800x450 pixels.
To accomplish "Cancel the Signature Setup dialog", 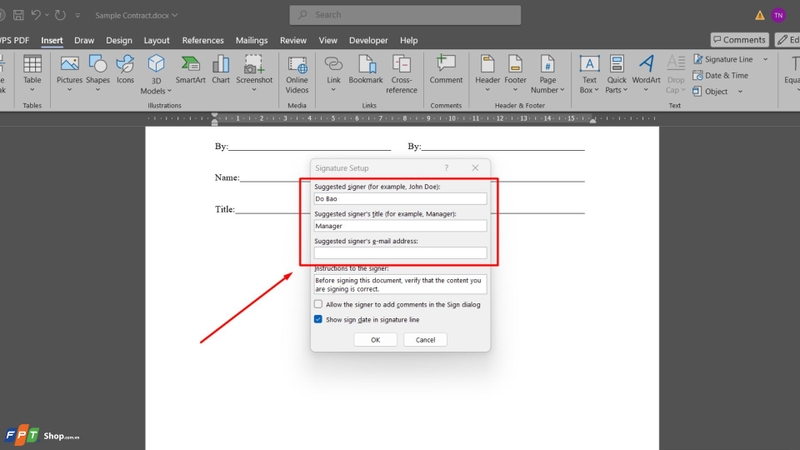I will tap(425, 340).
